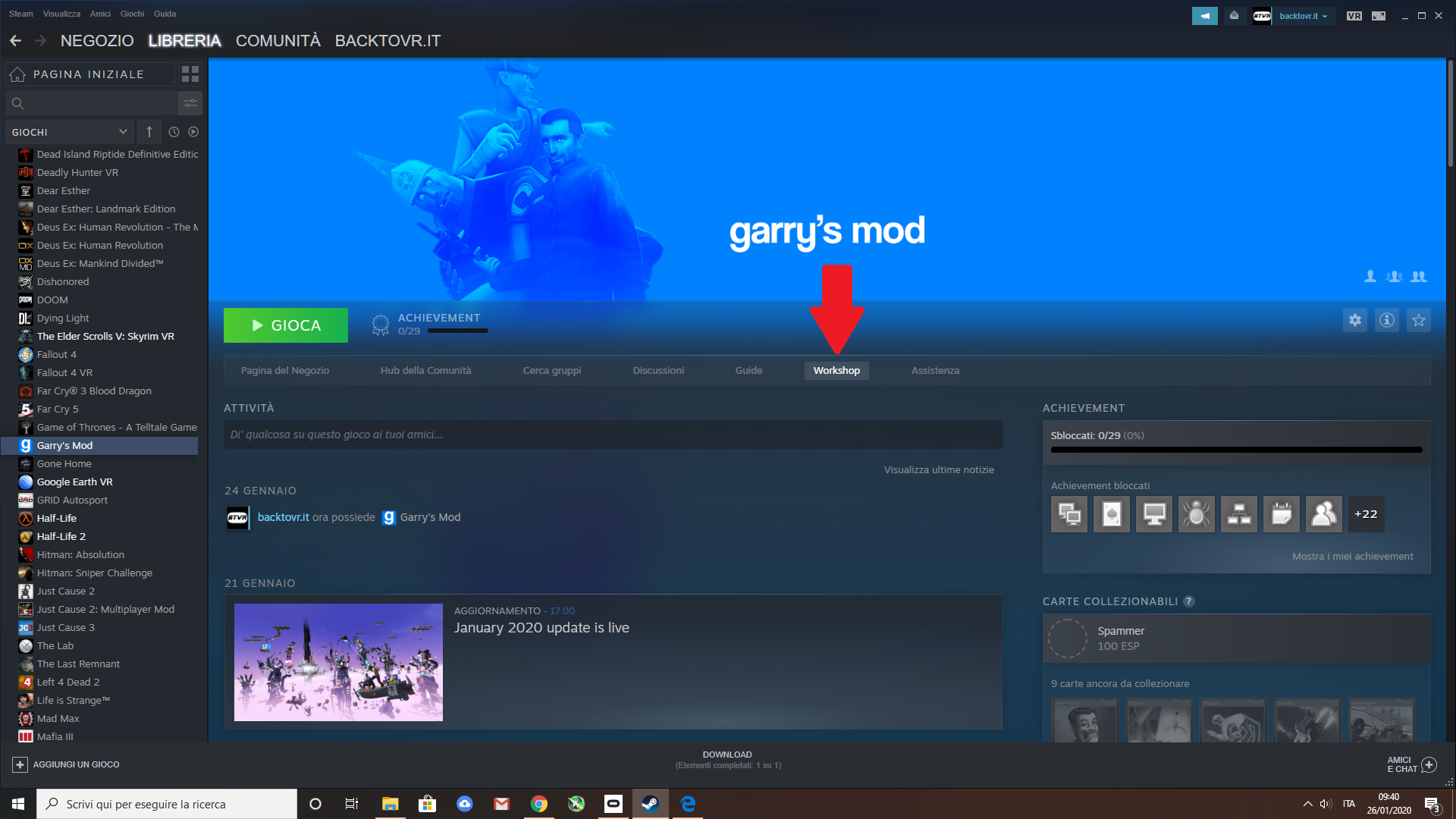
Task: Click the help icon next to Carte Collezionabili
Action: (x=1189, y=601)
